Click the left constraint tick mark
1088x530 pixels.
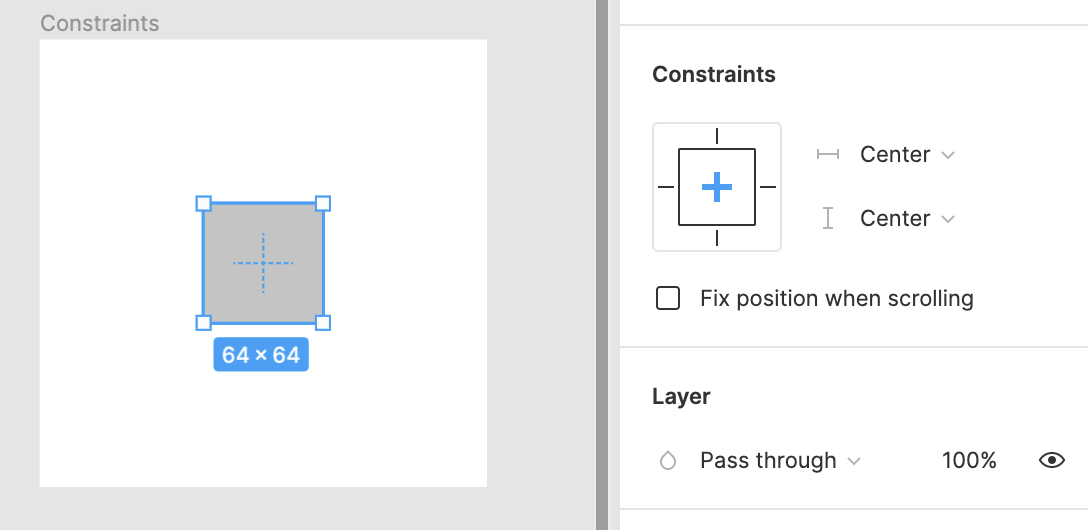666,187
